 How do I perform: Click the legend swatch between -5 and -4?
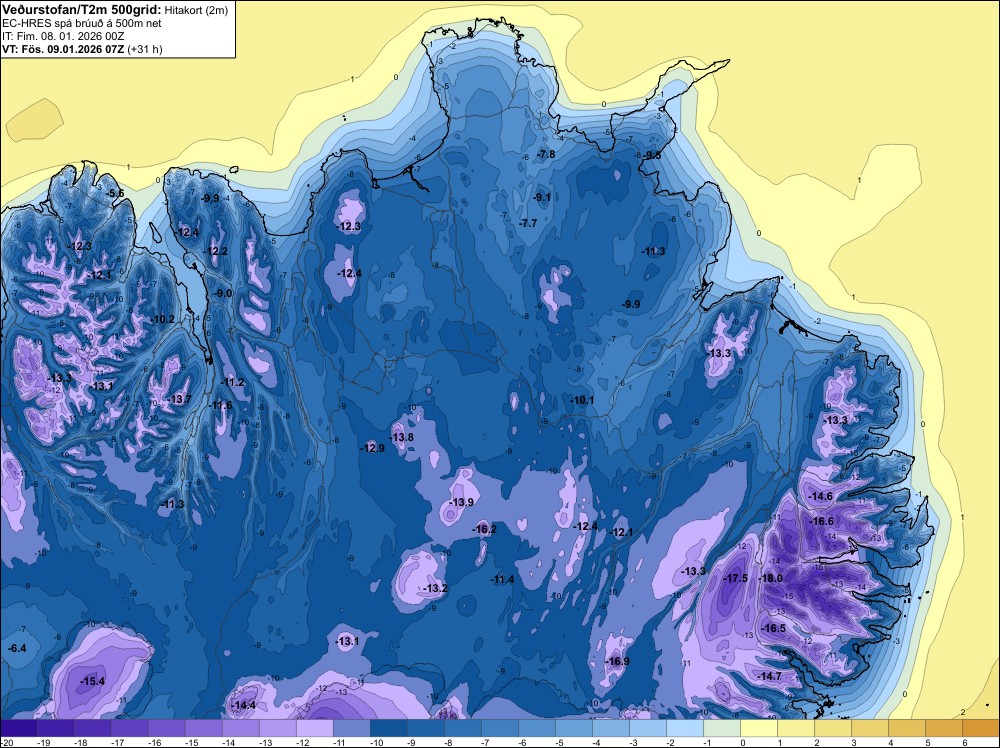[x=573, y=728]
